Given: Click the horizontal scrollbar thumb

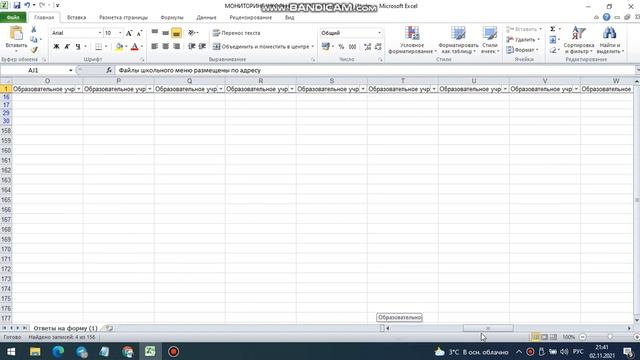Looking at the screenshot, I should pyautogui.click(x=488, y=328).
